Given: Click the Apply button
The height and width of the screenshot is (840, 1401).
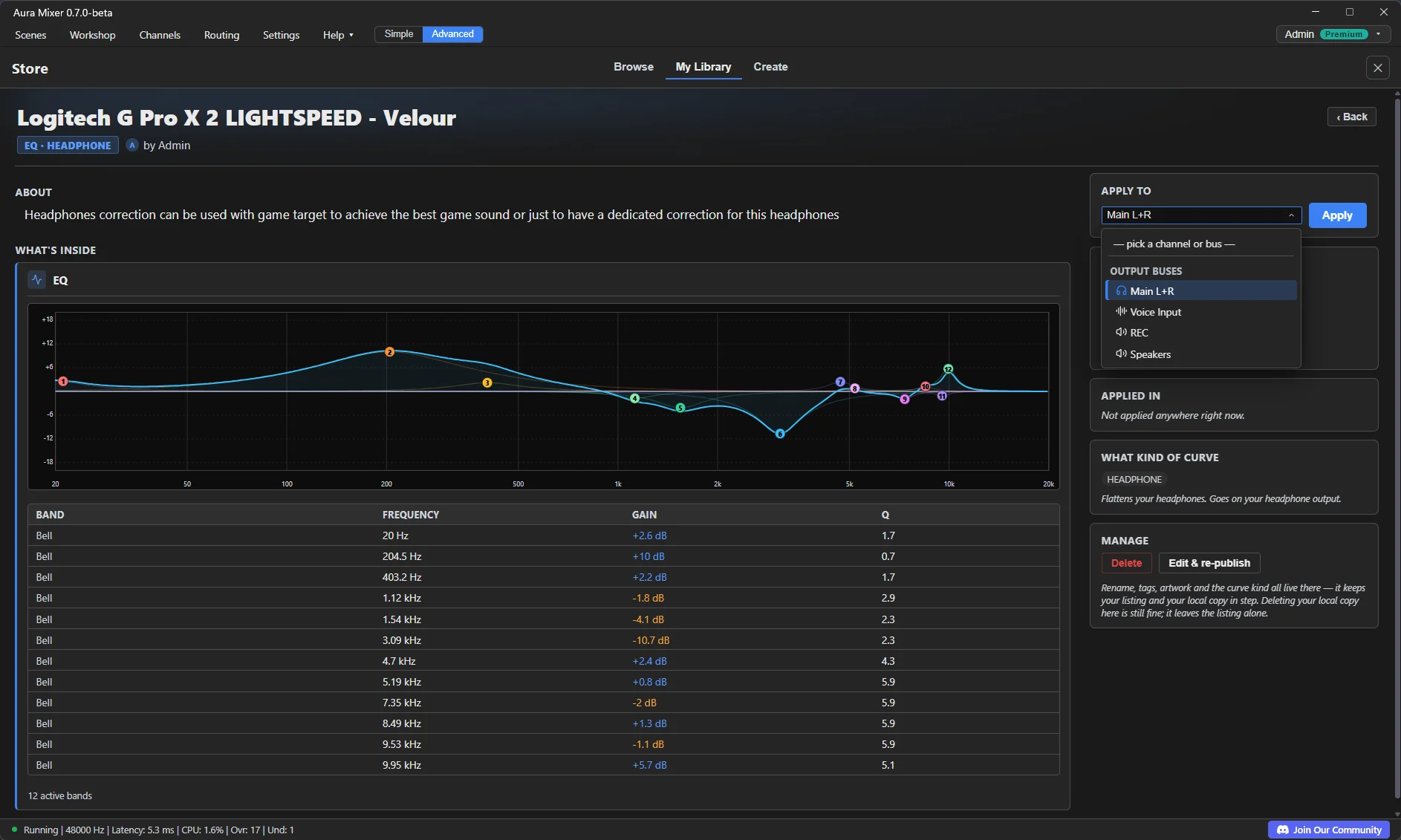Looking at the screenshot, I should [x=1337, y=215].
